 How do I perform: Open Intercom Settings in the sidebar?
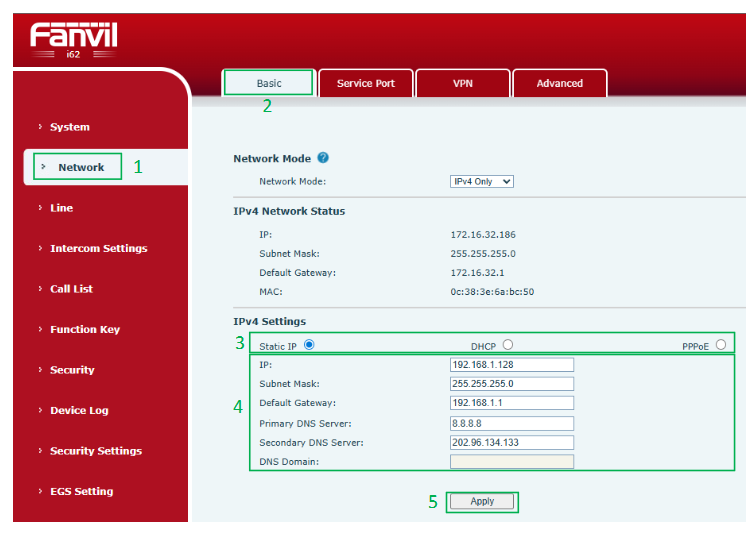[99, 248]
